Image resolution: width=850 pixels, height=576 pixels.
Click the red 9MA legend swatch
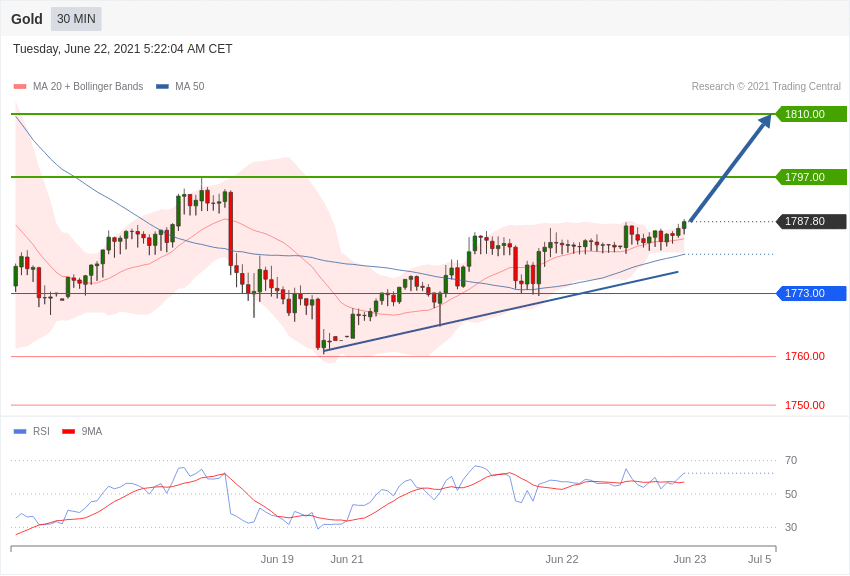[68, 431]
